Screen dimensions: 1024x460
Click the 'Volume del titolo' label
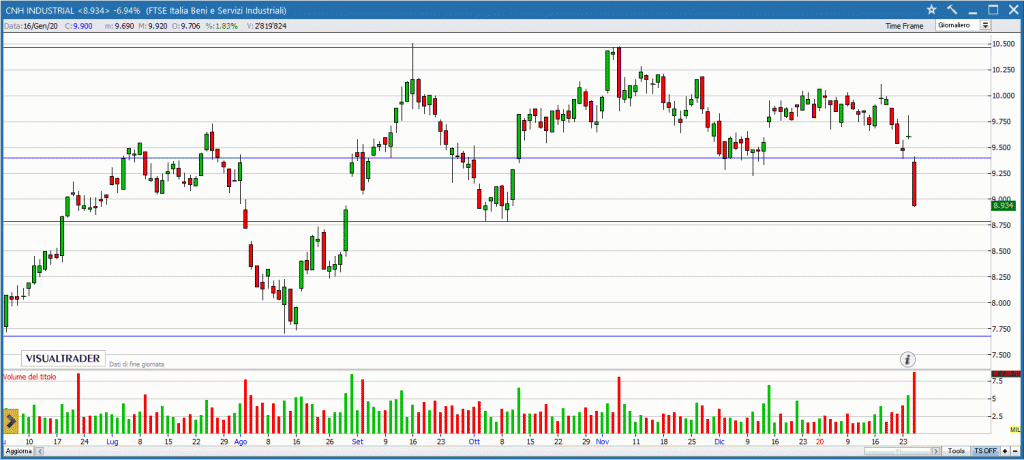30,377
